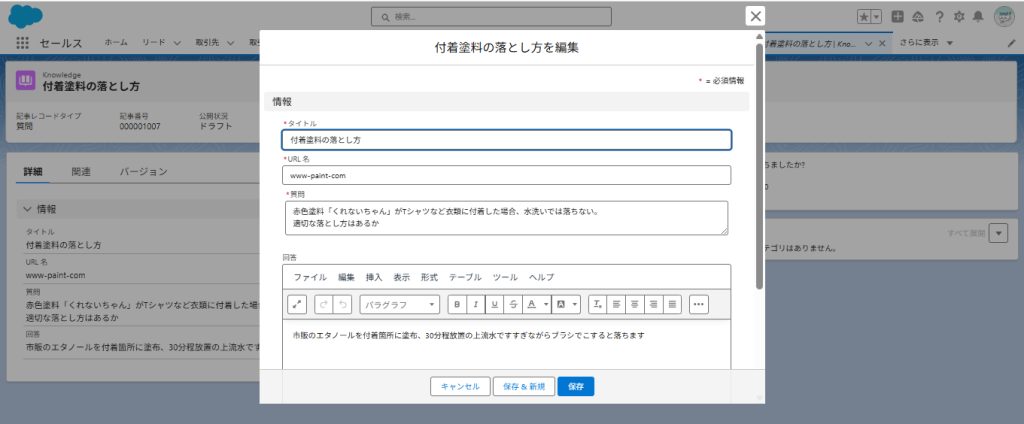
Task: Justify text in the editor
Action: 672,304
